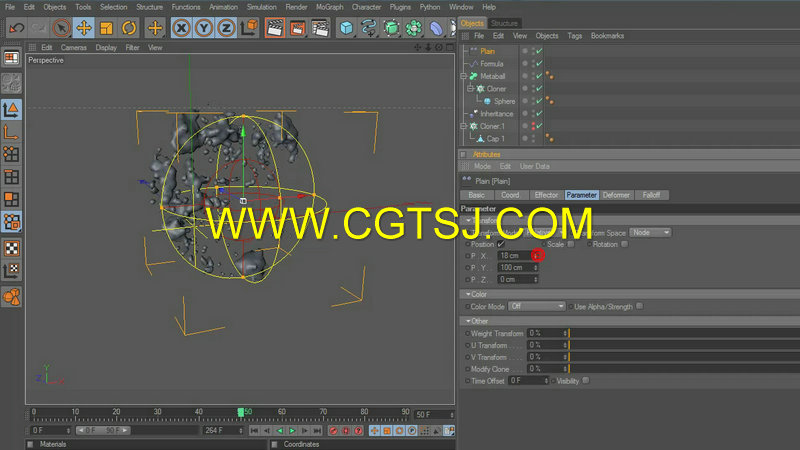Open the Coord tab

click(510, 195)
